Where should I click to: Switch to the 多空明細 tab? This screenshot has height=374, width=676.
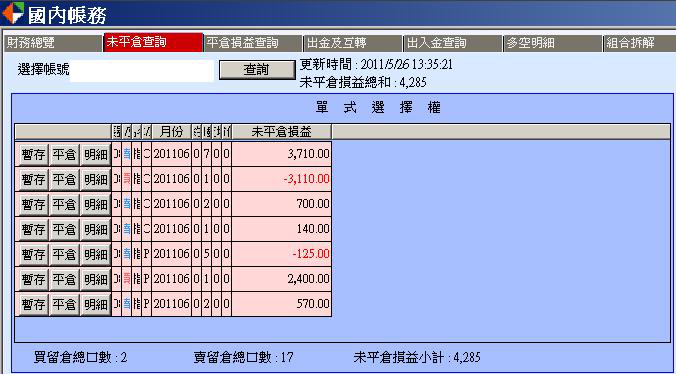[x=553, y=43]
